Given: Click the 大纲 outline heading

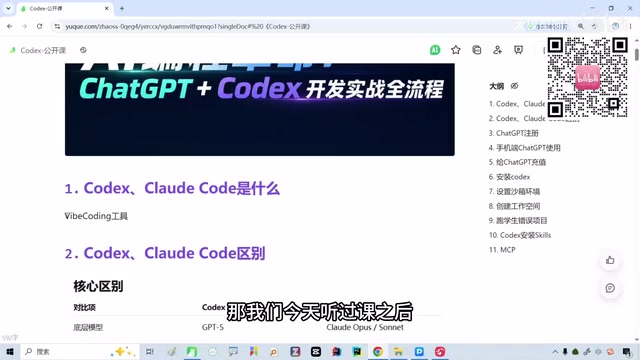Looking at the screenshot, I should (496, 86).
